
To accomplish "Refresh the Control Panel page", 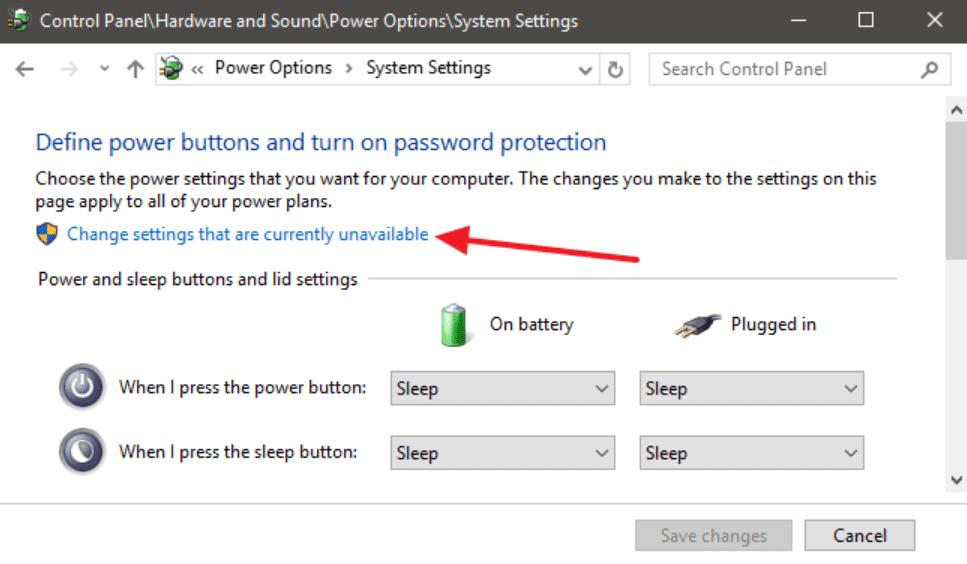I will [615, 69].
